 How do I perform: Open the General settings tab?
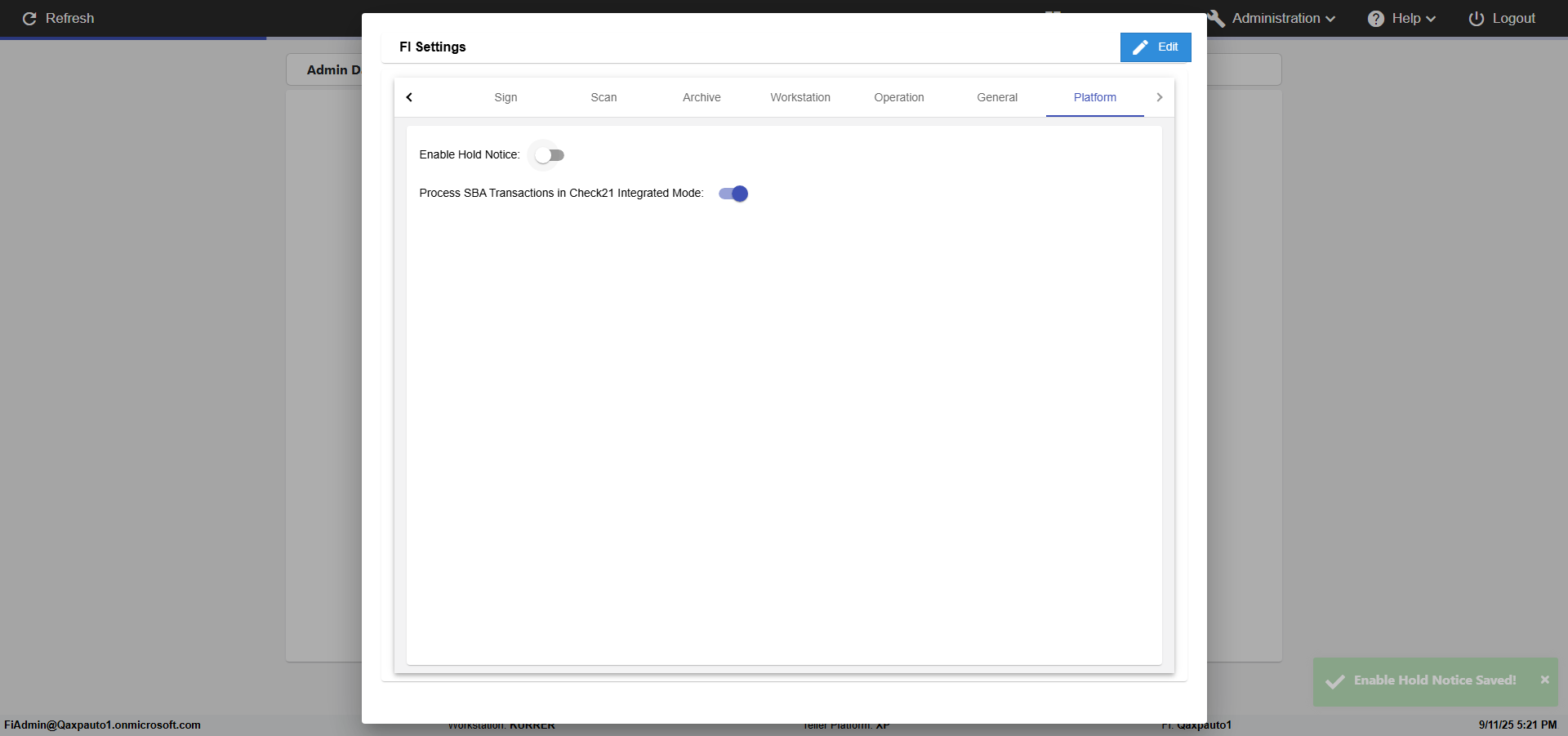997,97
